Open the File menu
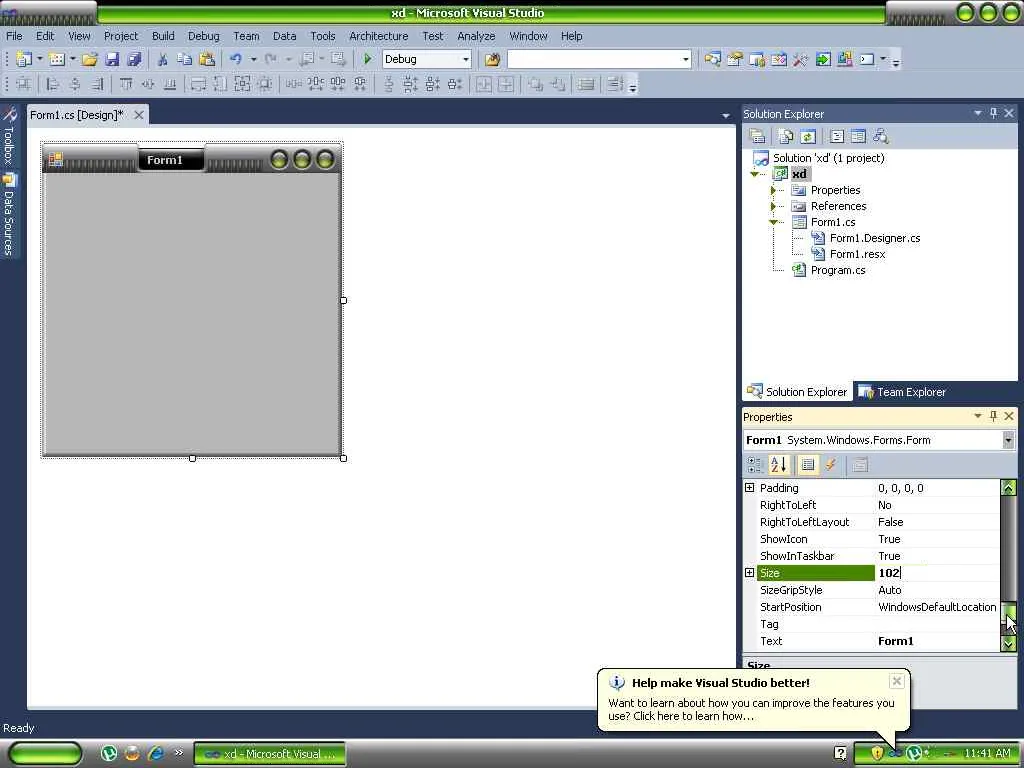The image size is (1024, 768). pos(14,36)
